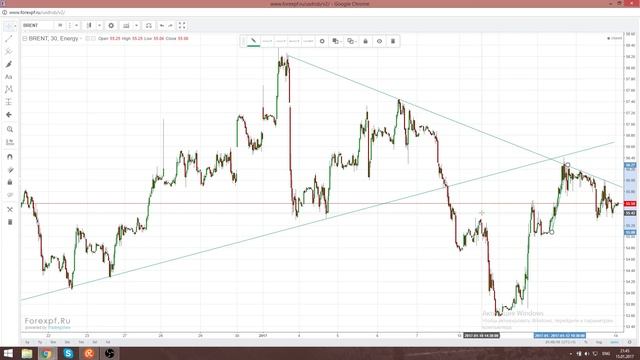This screenshot has height=360, width=640.
Task: Open the indicators button
Action: [126, 25]
